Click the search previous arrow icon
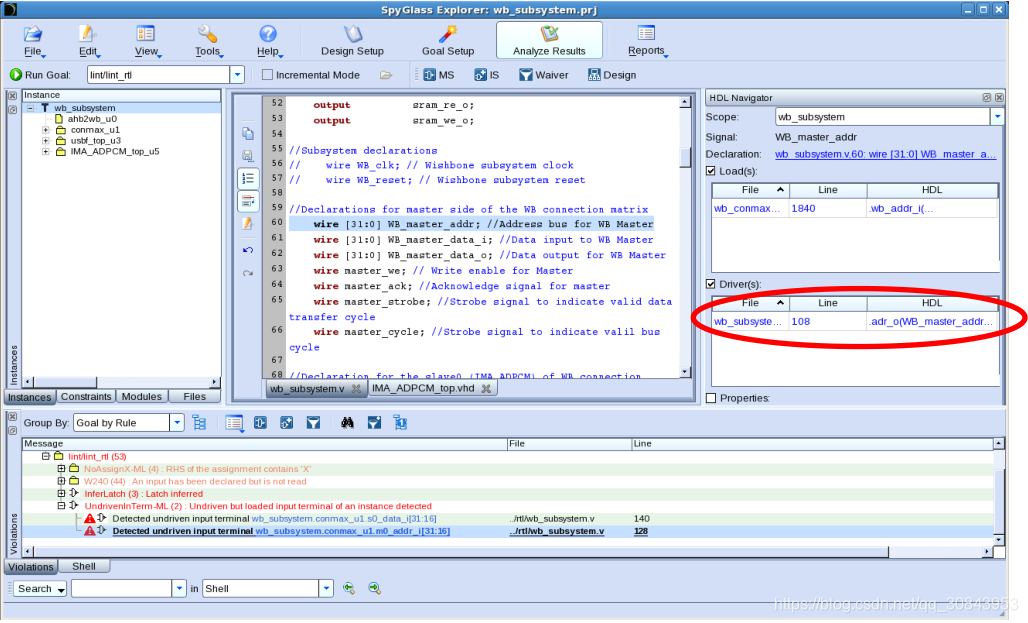Viewport: 1028px width, 623px height. coord(349,588)
